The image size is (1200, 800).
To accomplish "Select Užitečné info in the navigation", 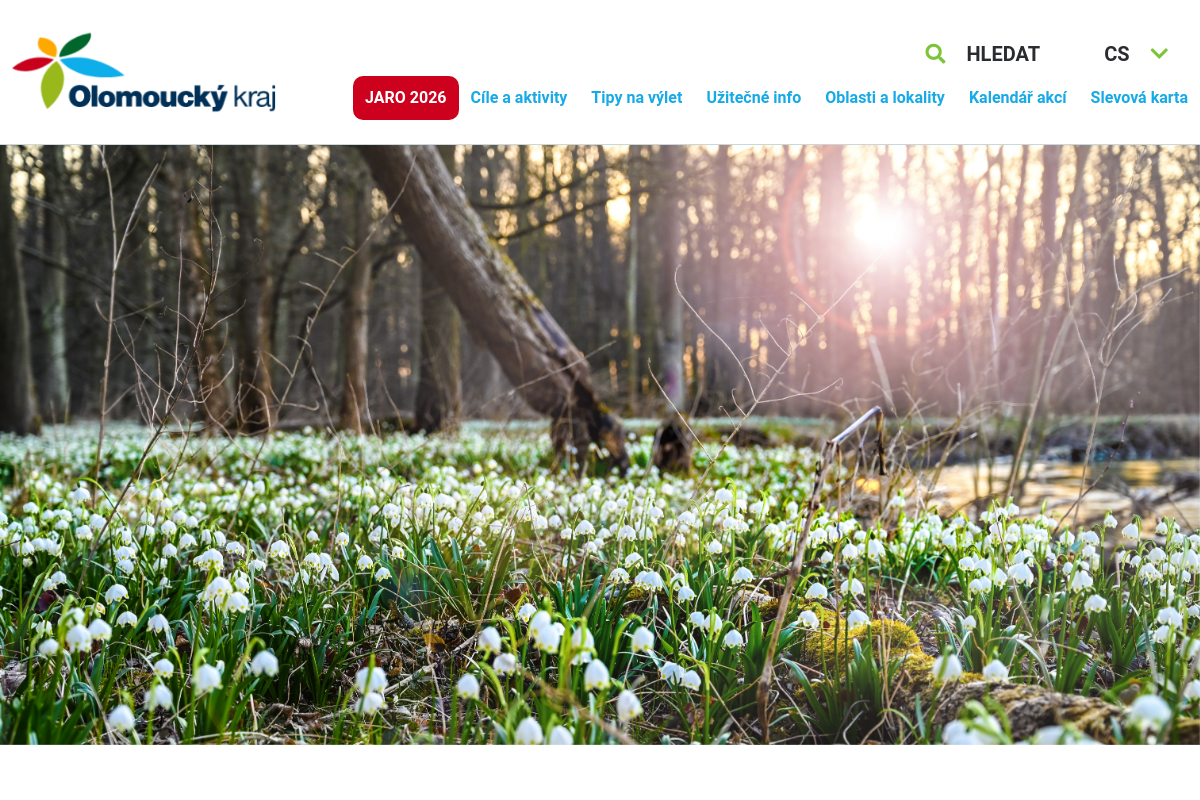I will [754, 98].
